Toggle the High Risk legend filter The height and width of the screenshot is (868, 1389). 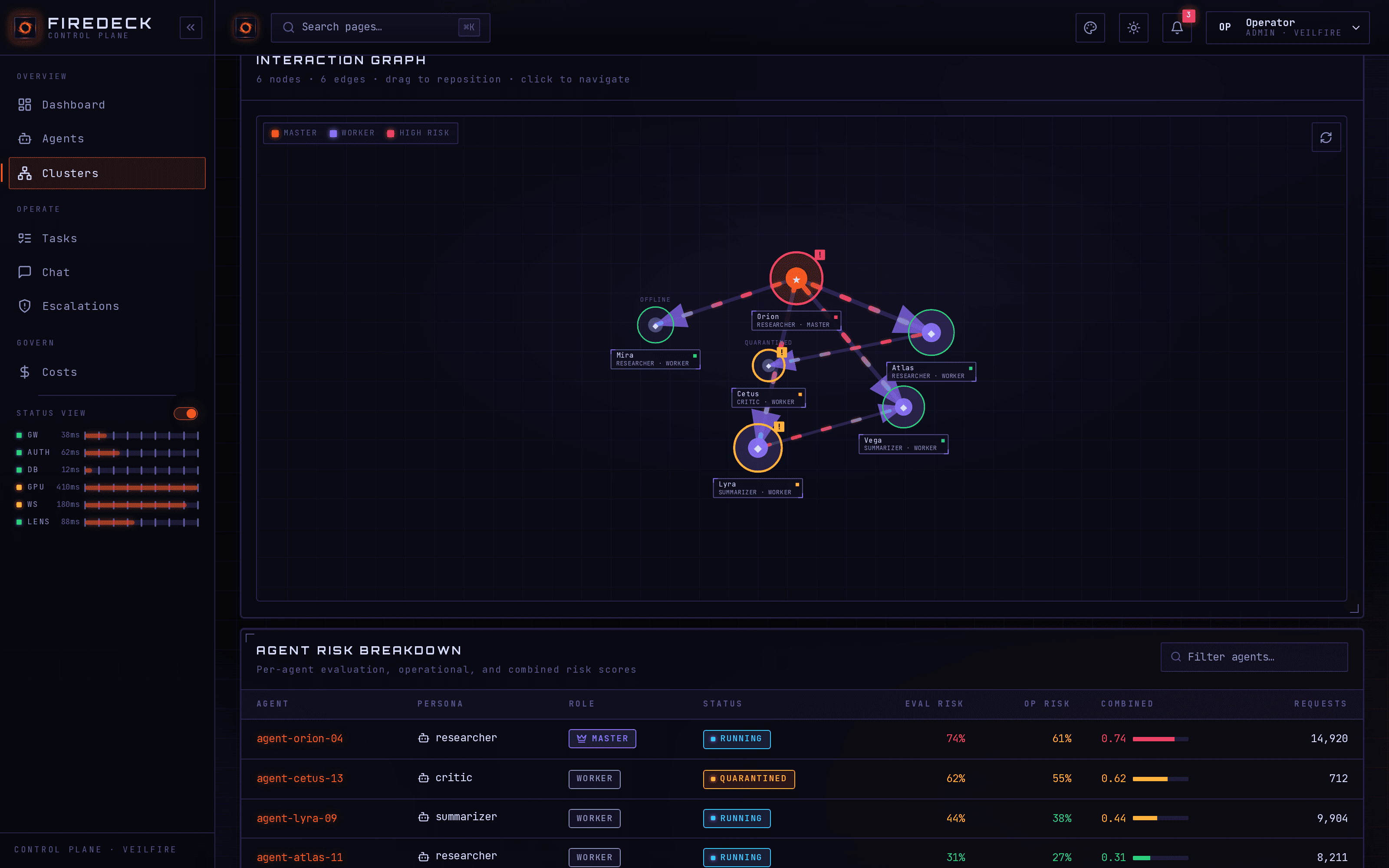tap(418, 133)
